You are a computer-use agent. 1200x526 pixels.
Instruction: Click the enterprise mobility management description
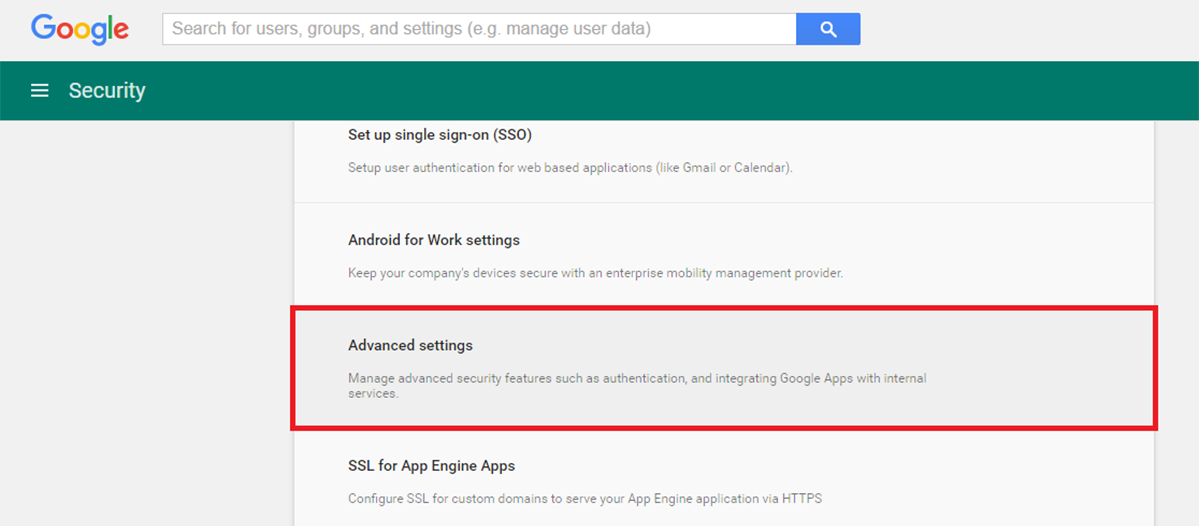595,273
